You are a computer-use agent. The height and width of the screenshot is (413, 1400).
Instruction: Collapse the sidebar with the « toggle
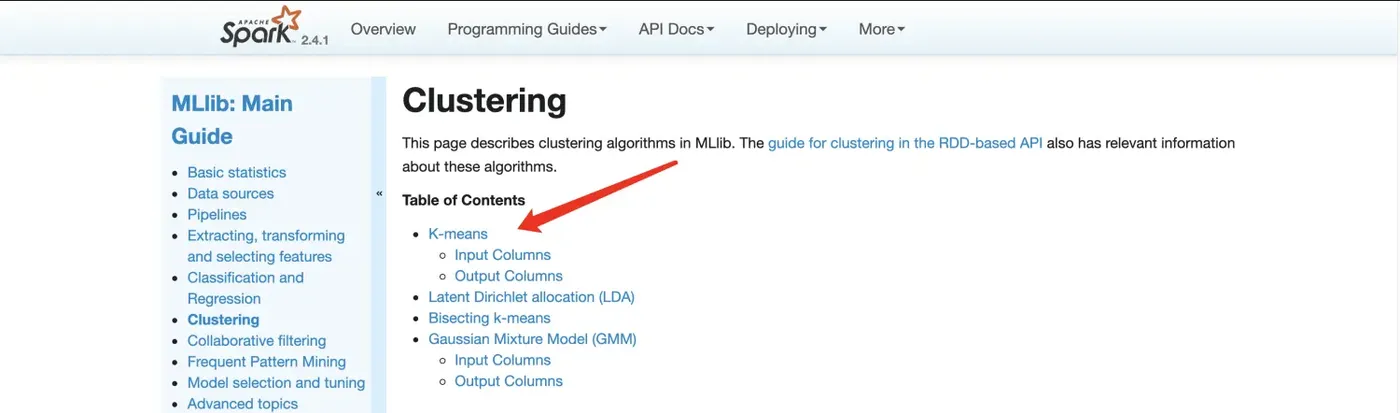click(x=379, y=193)
